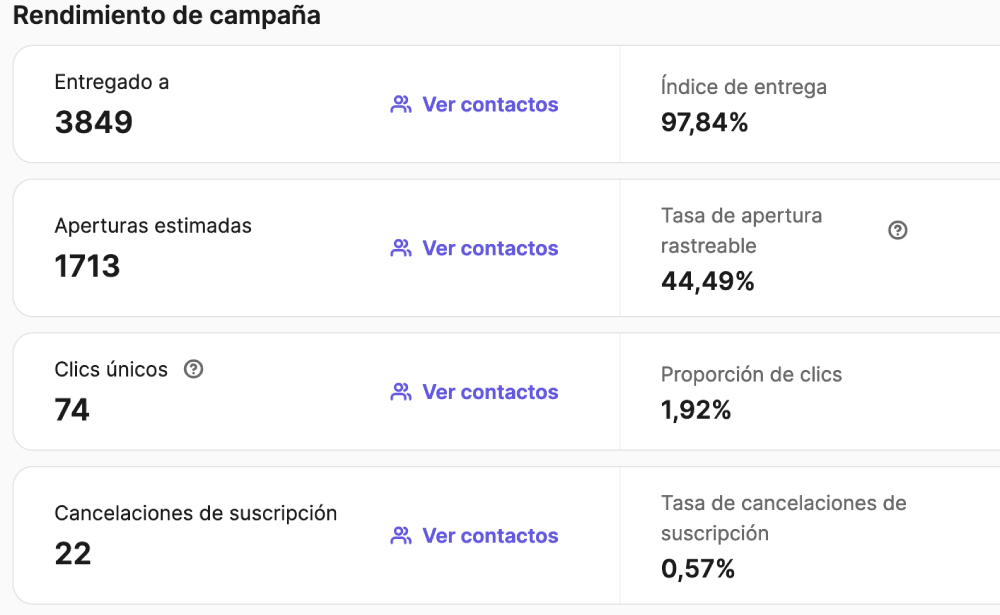This screenshot has width=1000, height=615.
Task: Click the Índice de entrega value 97,84%
Action: pos(704,122)
